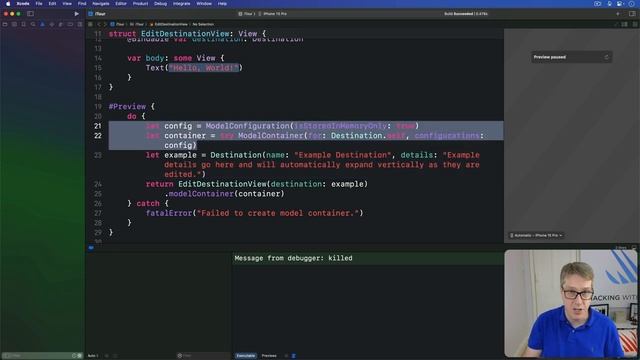Open the screen recording menu bar icon

click(598, 4)
